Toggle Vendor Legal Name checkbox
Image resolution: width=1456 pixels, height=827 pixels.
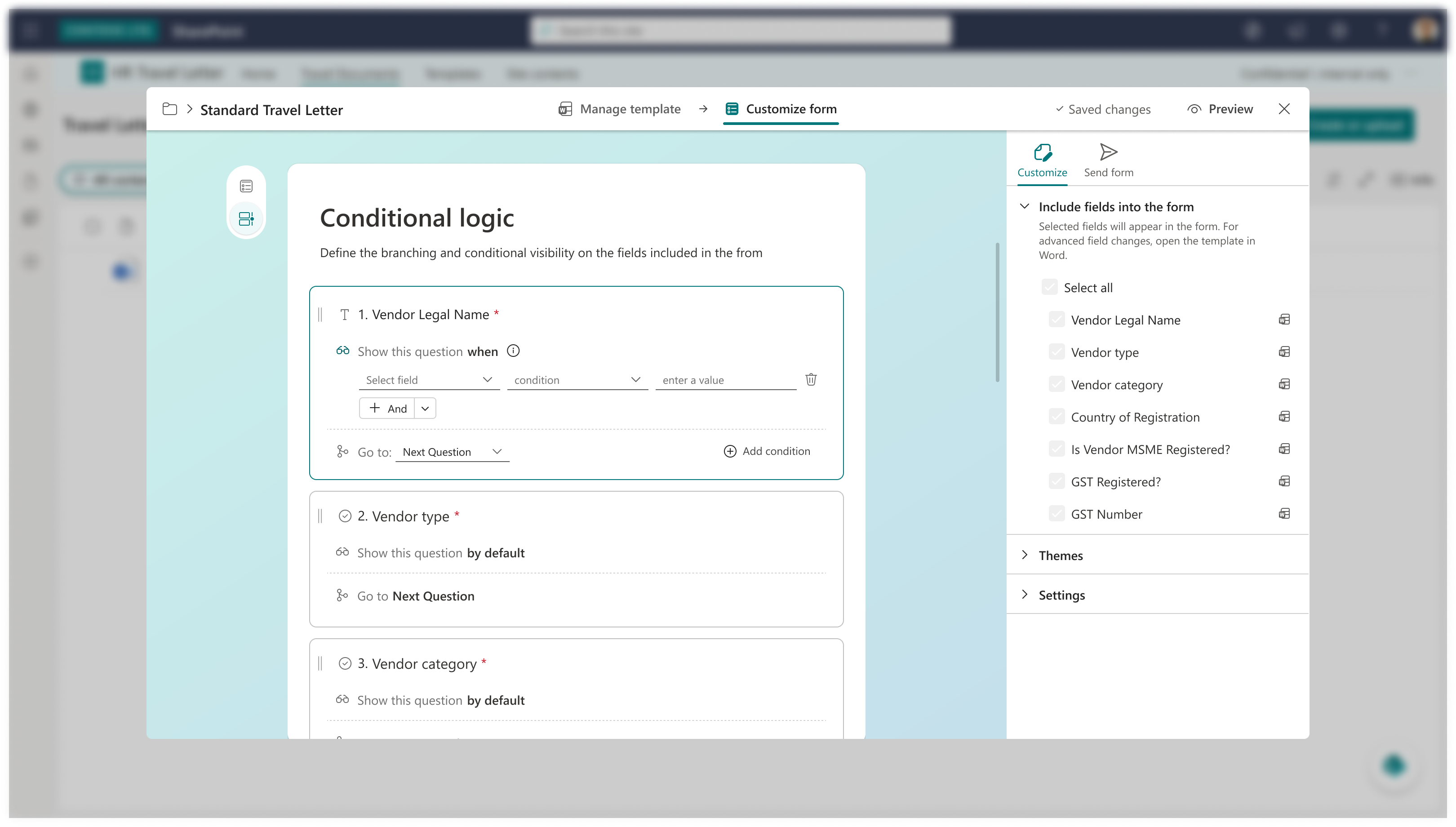point(1056,319)
